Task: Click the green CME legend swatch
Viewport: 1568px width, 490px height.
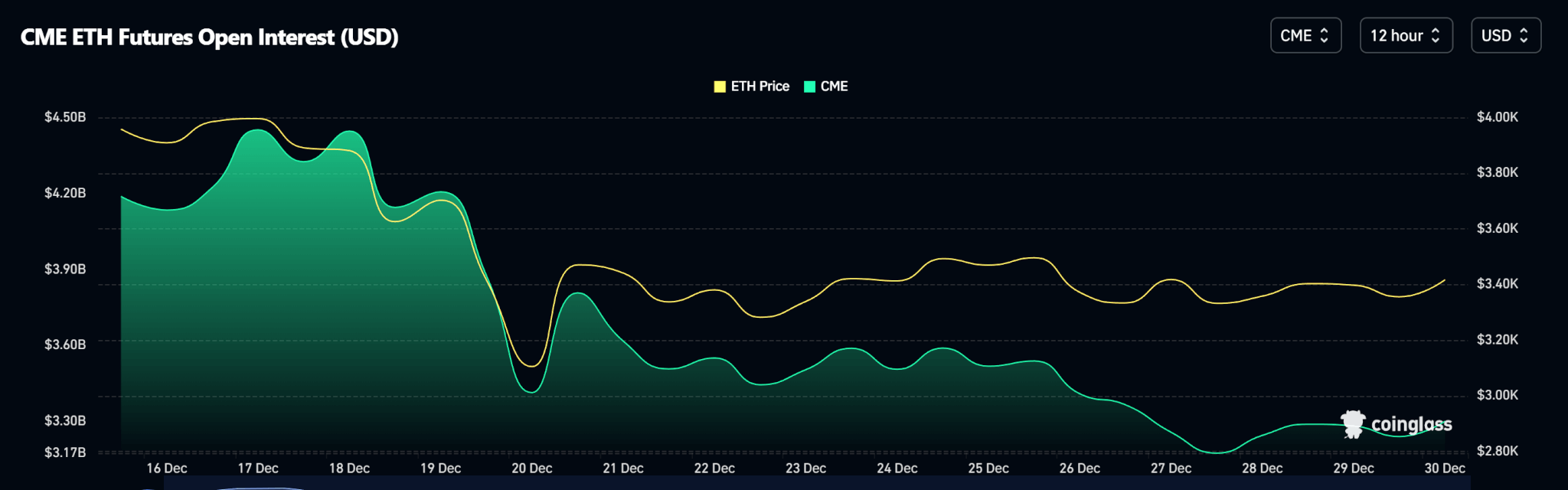Action: 809,87
